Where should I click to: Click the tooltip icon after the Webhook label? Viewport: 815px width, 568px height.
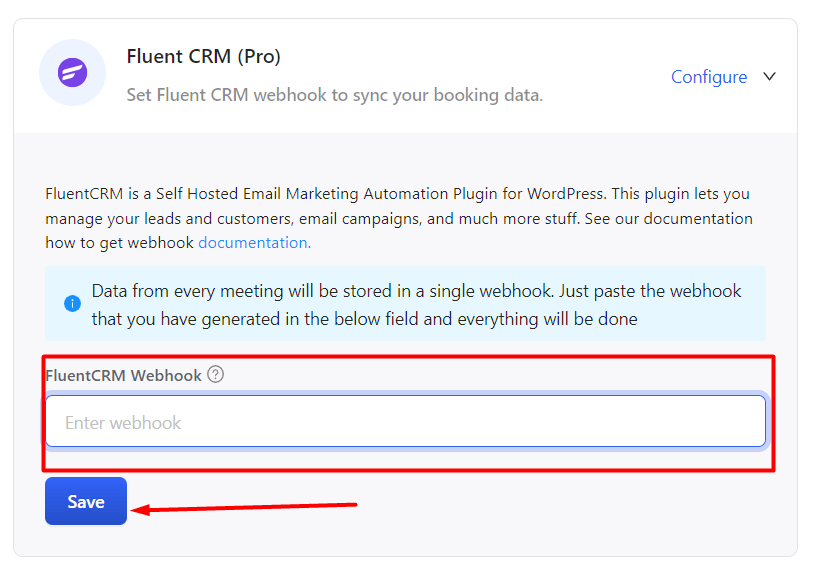coord(215,374)
